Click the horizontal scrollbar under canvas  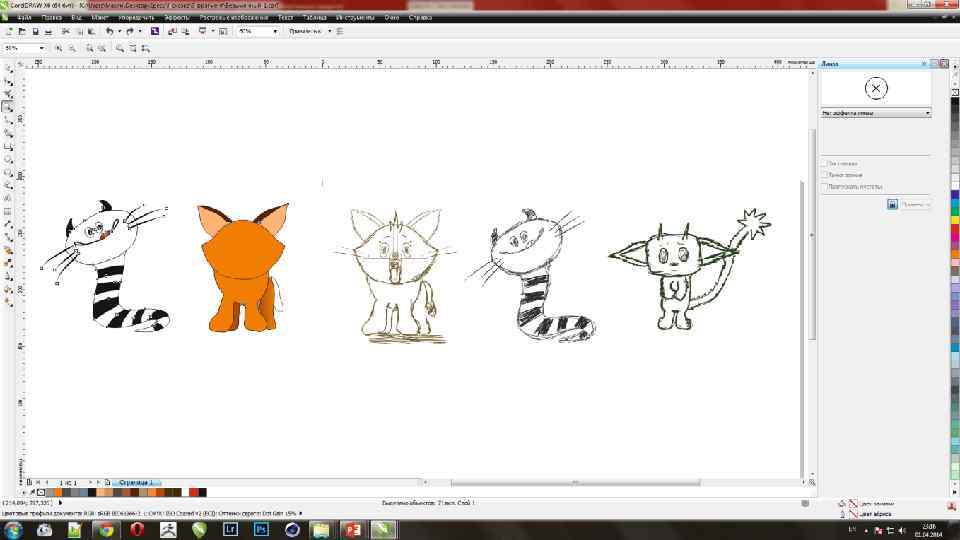[x=574, y=482]
